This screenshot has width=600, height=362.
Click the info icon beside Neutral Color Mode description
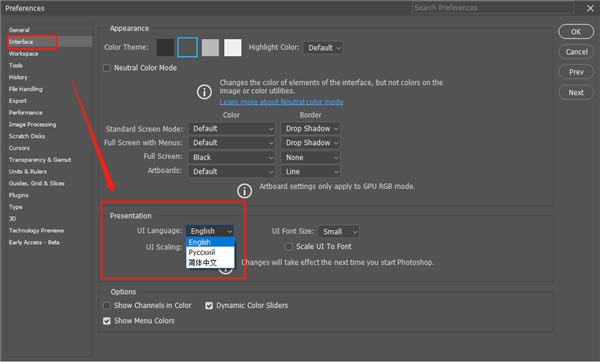coord(204,92)
